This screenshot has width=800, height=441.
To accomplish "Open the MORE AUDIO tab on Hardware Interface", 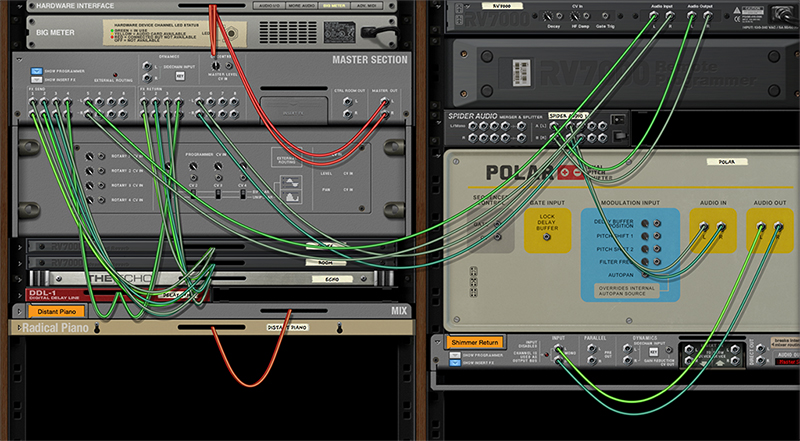I will coord(300,6).
